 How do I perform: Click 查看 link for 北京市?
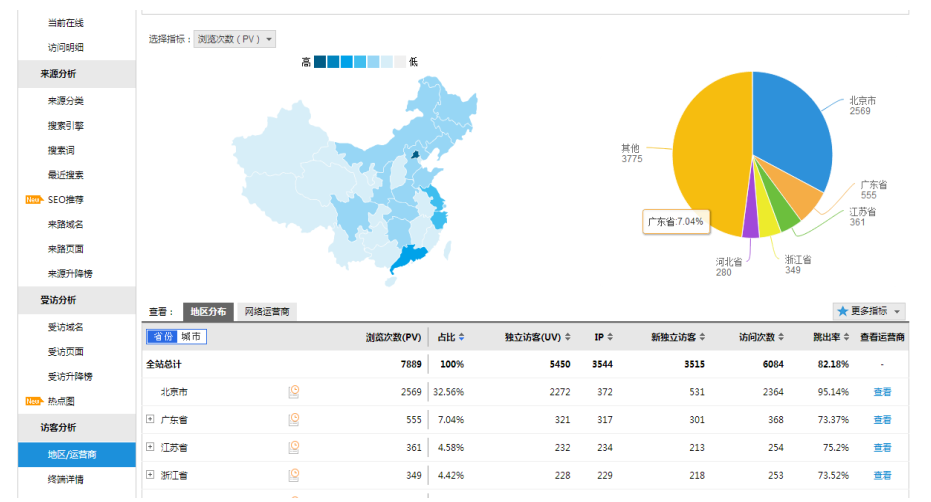tap(881, 392)
